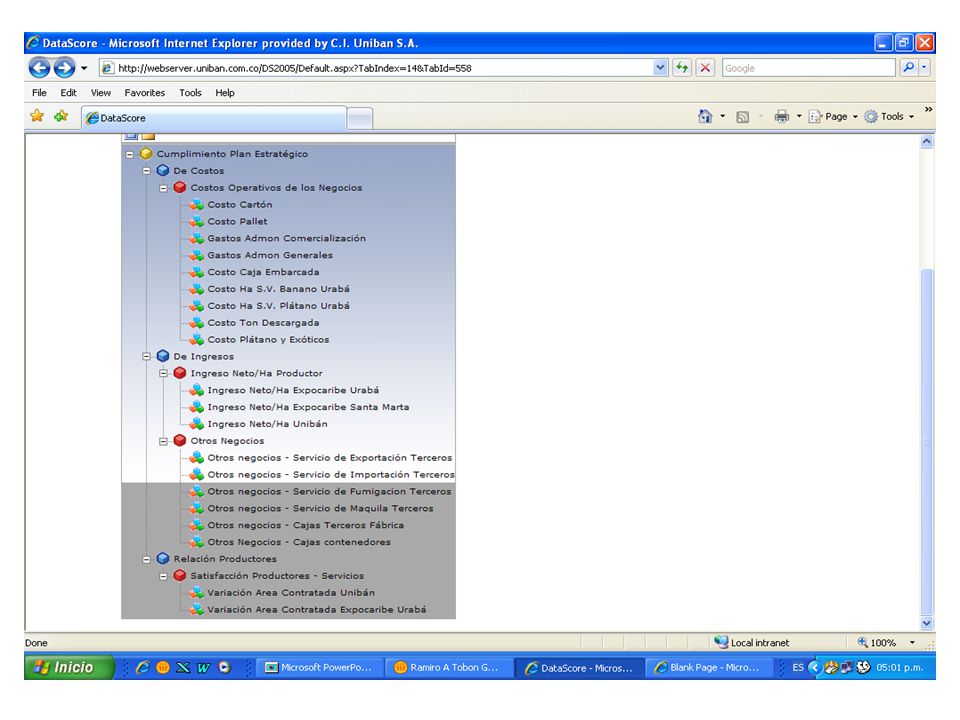Image resolution: width=960 pixels, height=720 pixels.
Task: Click the browser Forward arrow button
Action: point(64,67)
